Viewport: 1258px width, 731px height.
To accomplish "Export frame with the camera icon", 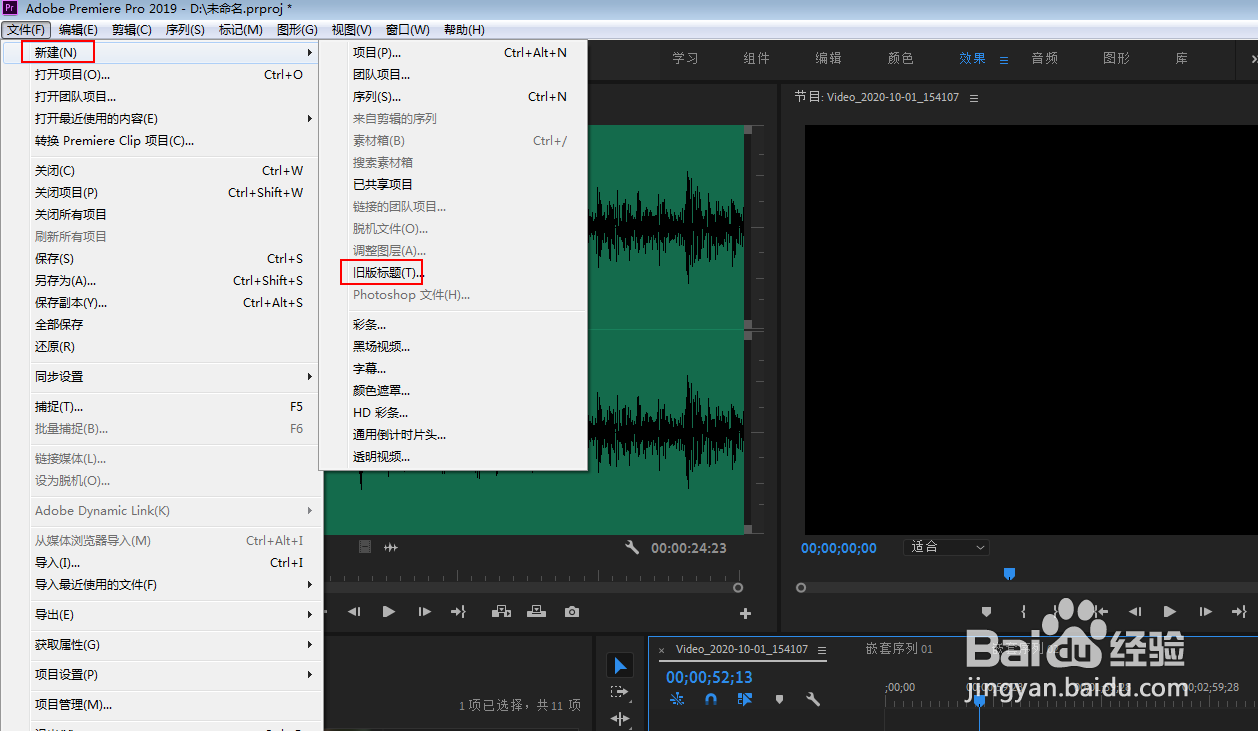I will click(x=572, y=612).
